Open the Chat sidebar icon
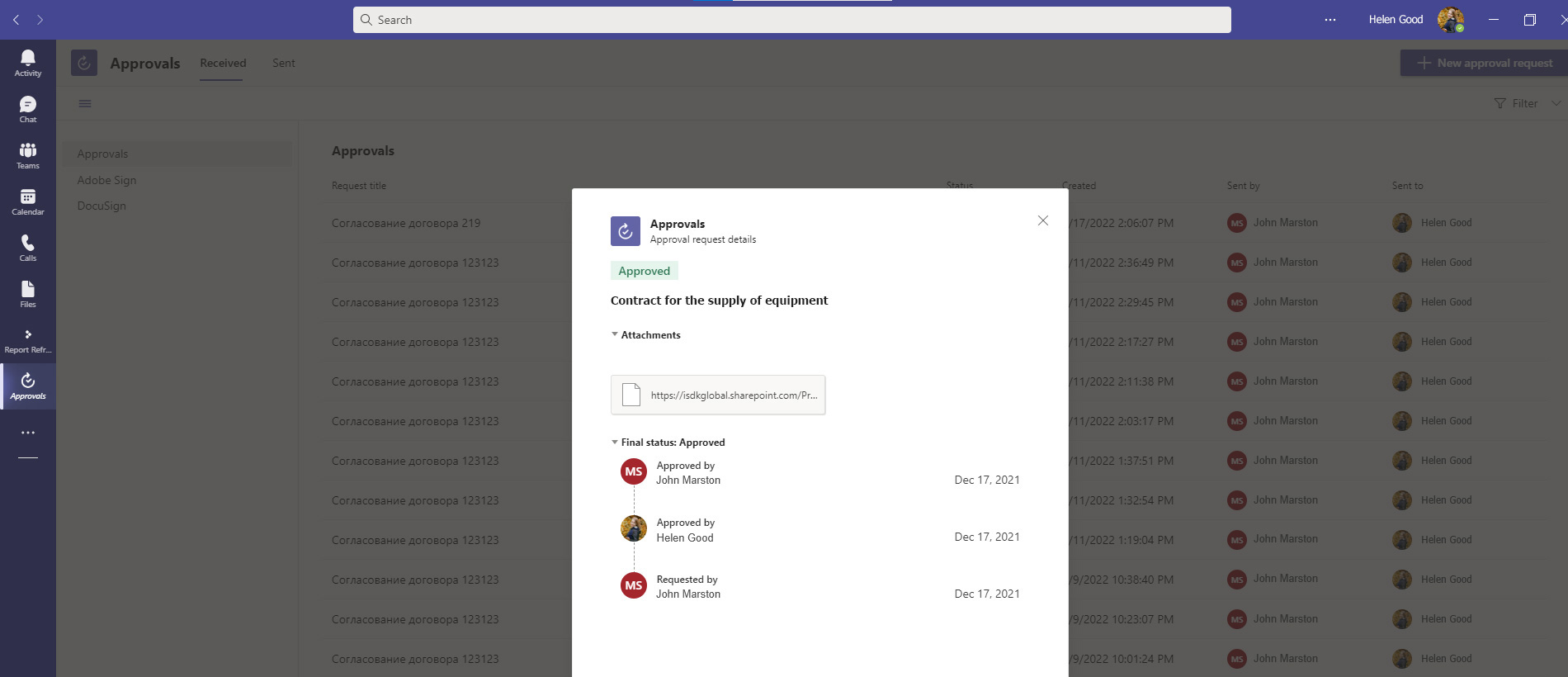 click(x=27, y=108)
